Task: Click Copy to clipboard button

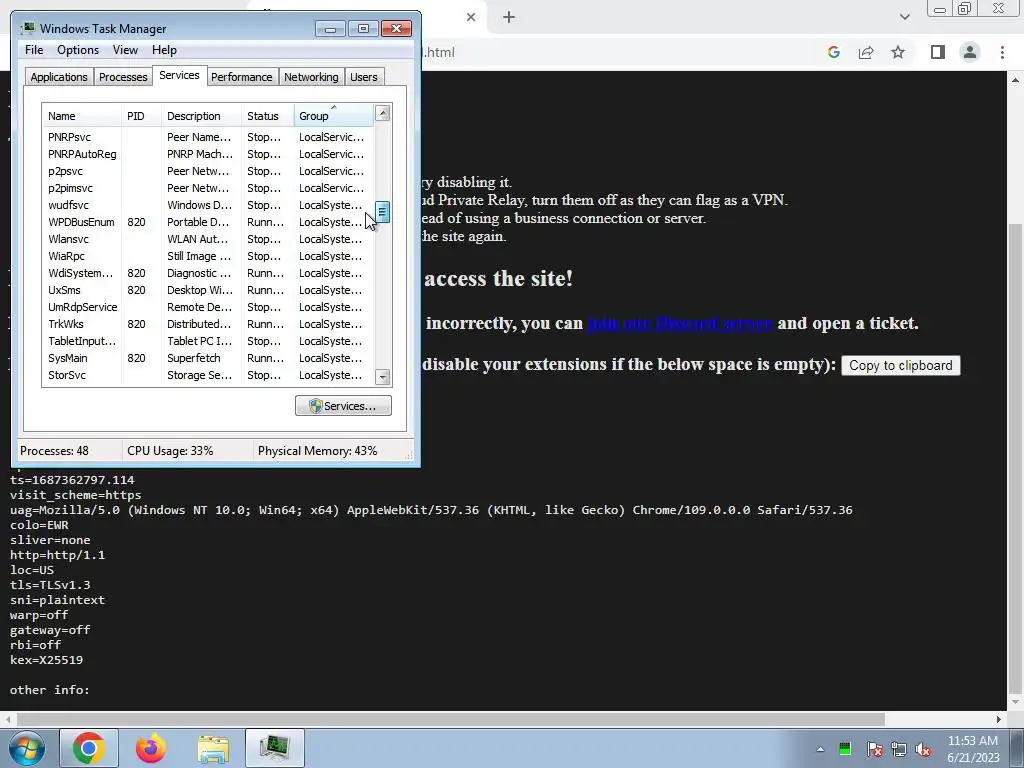Action: click(x=901, y=366)
